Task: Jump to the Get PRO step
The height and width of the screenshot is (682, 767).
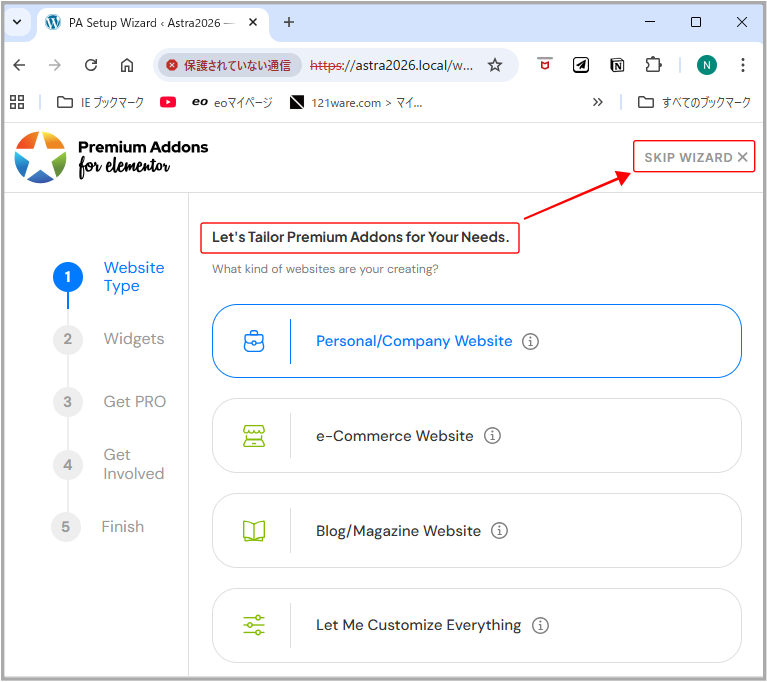Action: click(134, 402)
